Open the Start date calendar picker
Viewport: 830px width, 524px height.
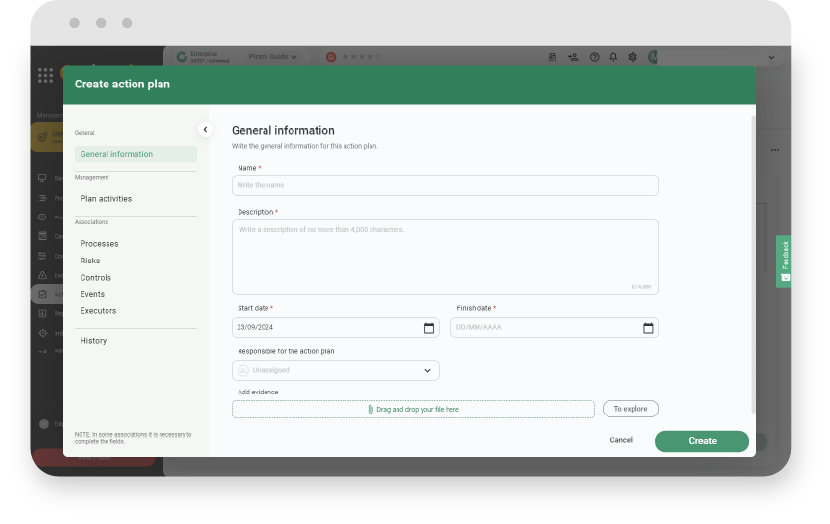tap(429, 328)
